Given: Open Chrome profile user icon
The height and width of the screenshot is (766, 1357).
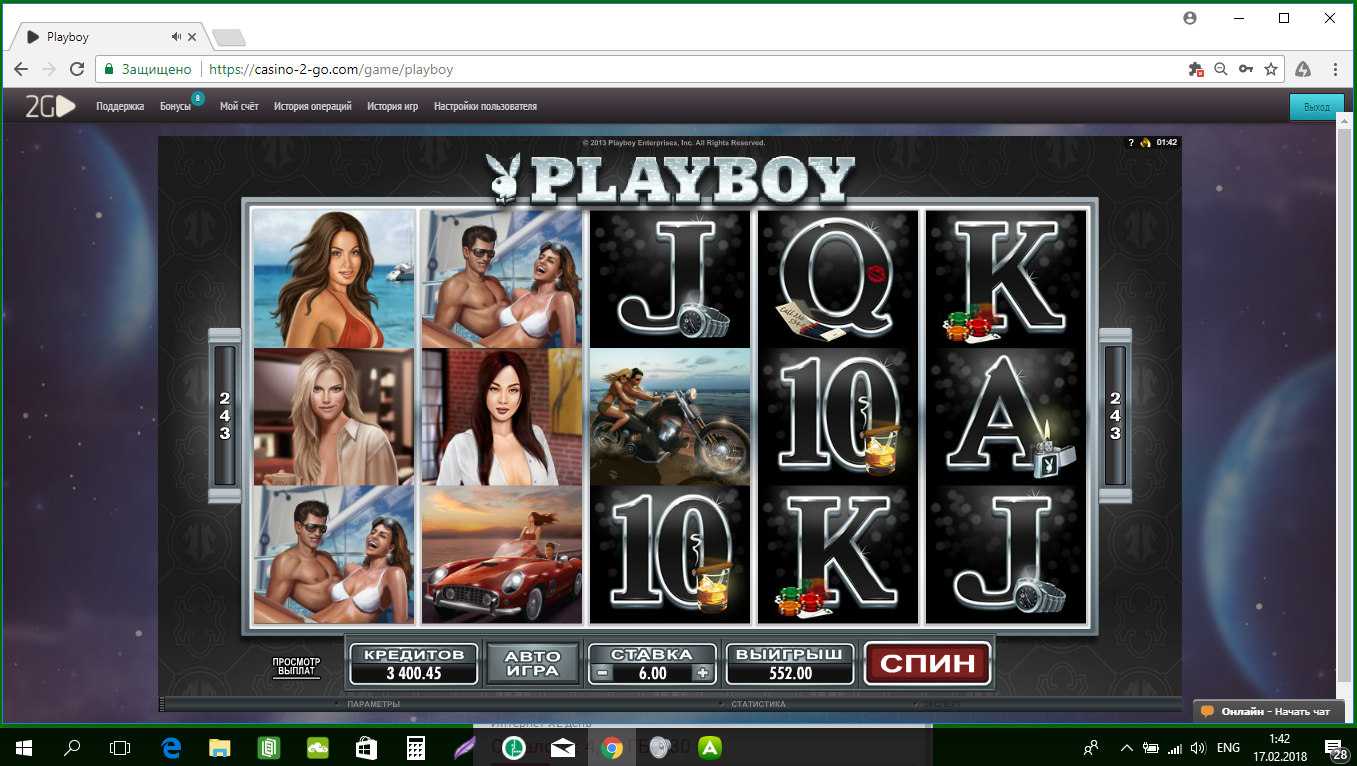Looking at the screenshot, I should [x=1189, y=18].
